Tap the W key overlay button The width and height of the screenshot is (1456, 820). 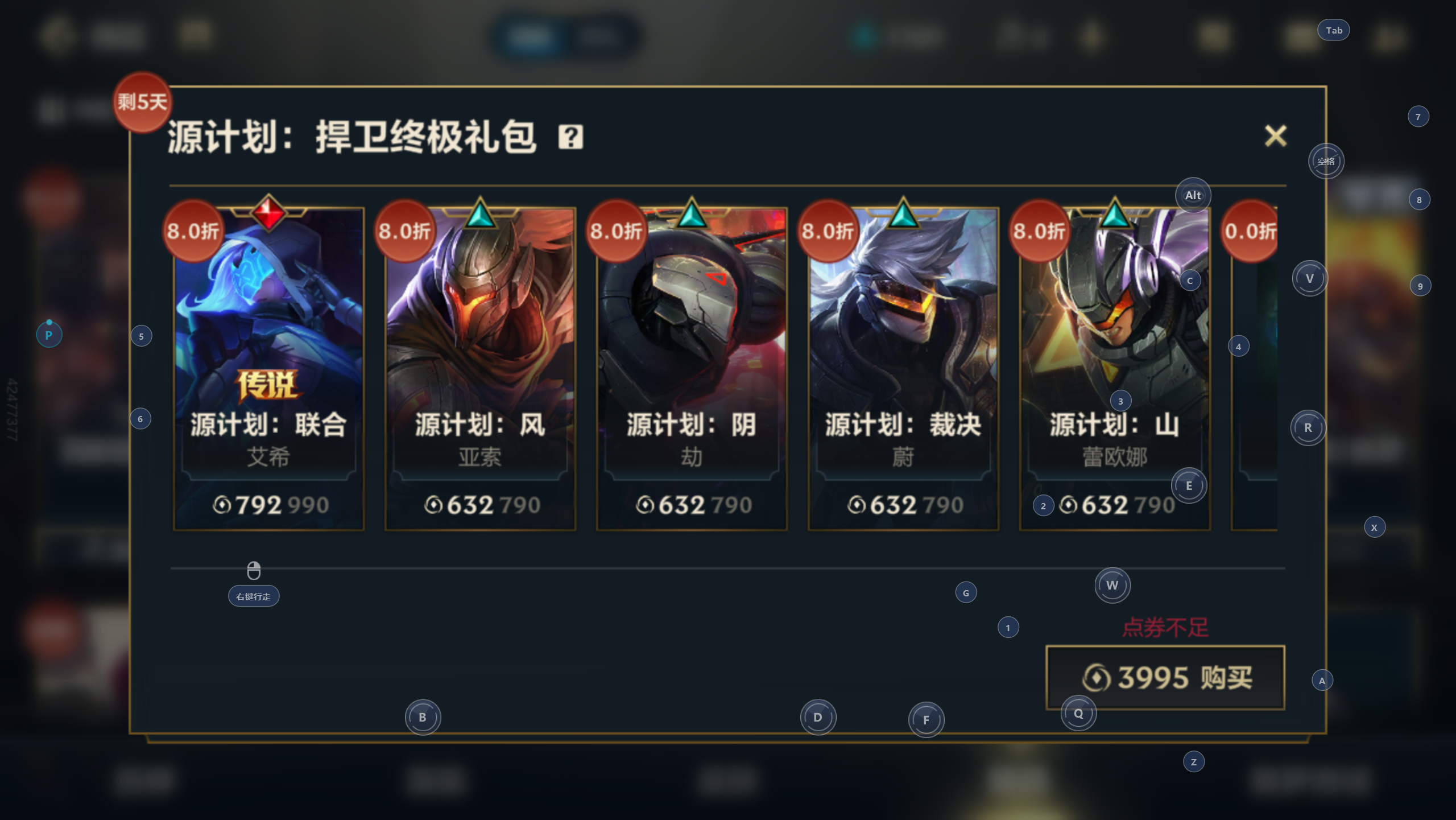pyautogui.click(x=1112, y=585)
